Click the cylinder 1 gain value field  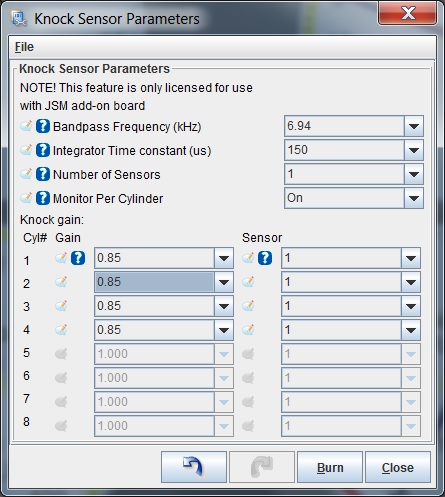pyautogui.click(x=154, y=258)
